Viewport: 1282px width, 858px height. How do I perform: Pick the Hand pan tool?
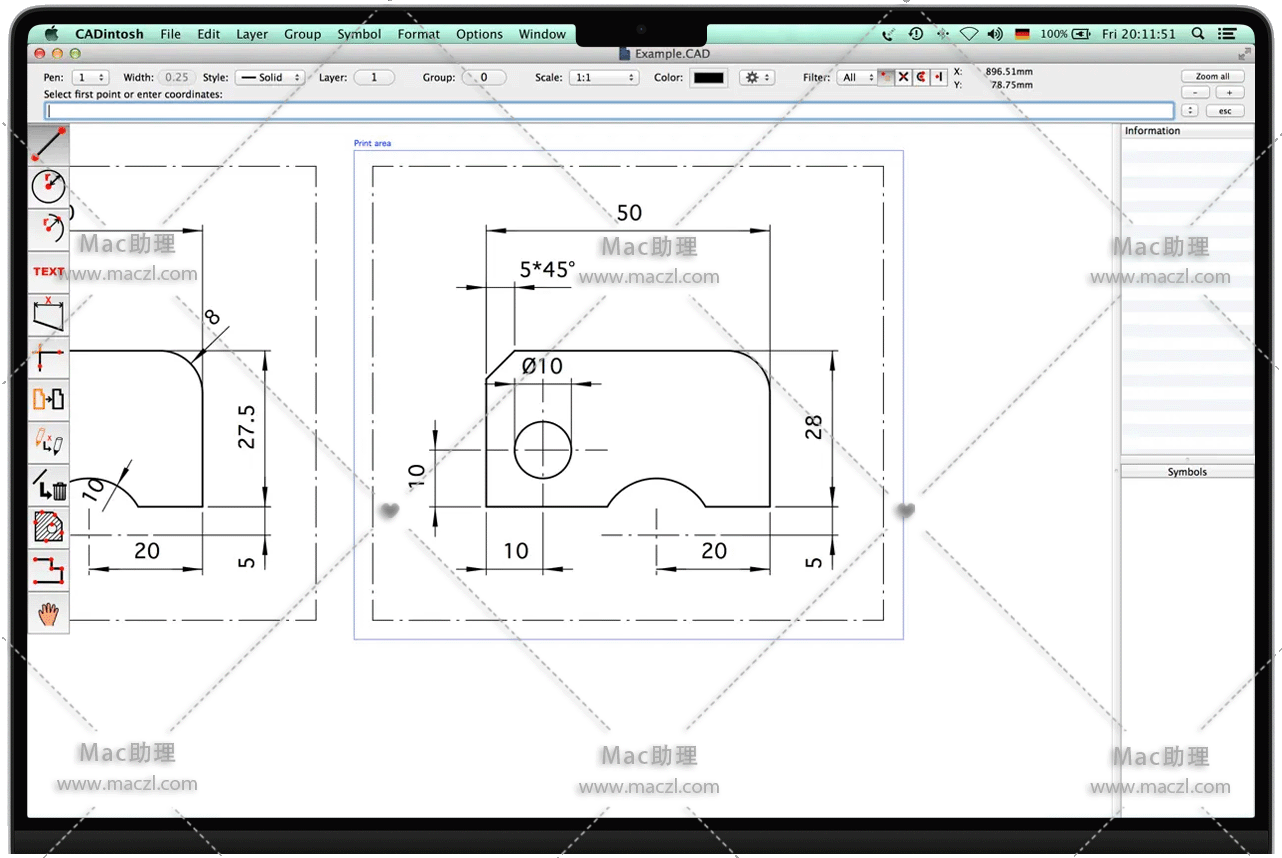(48, 612)
